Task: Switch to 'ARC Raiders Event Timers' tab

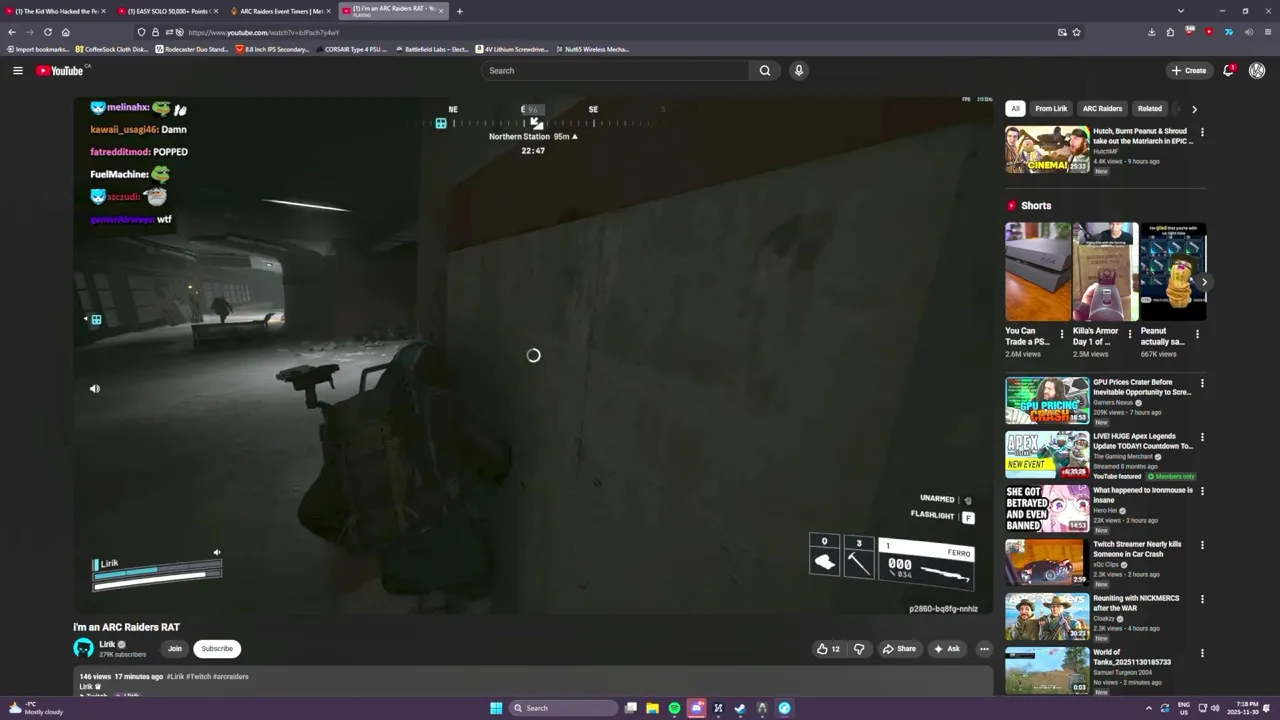Action: [x=280, y=11]
